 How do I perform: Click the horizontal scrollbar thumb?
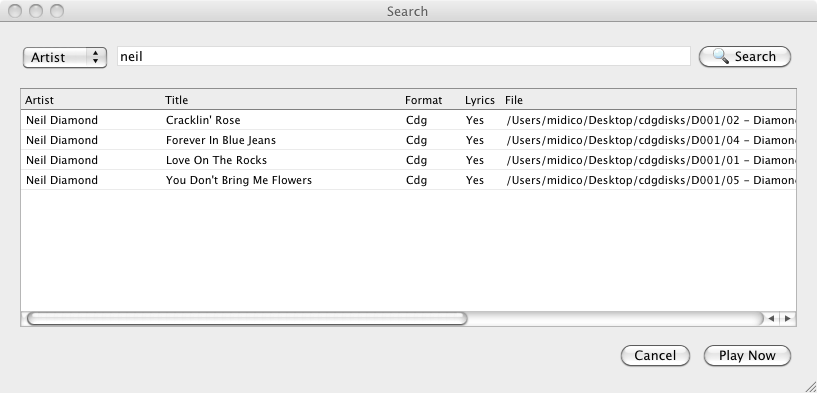pos(247,318)
